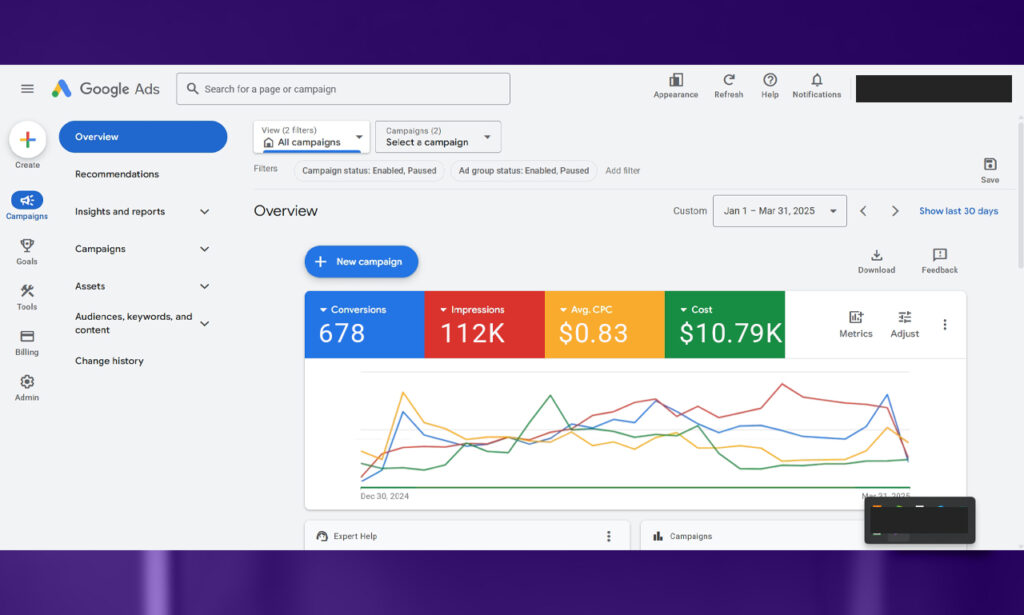The image size is (1024, 615).
Task: Go to previous date range
Action: [x=863, y=211]
